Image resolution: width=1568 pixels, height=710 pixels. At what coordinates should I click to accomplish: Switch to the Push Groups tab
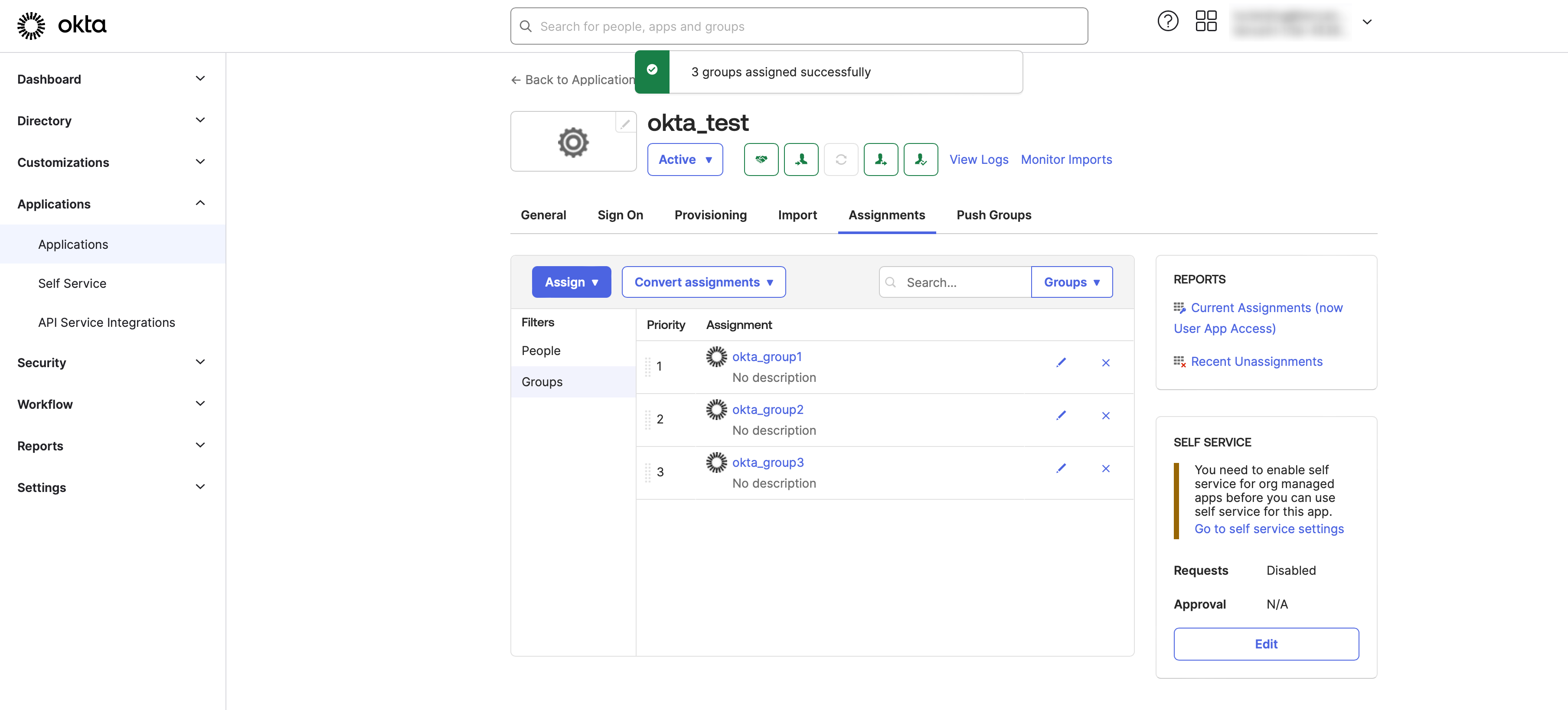point(993,215)
